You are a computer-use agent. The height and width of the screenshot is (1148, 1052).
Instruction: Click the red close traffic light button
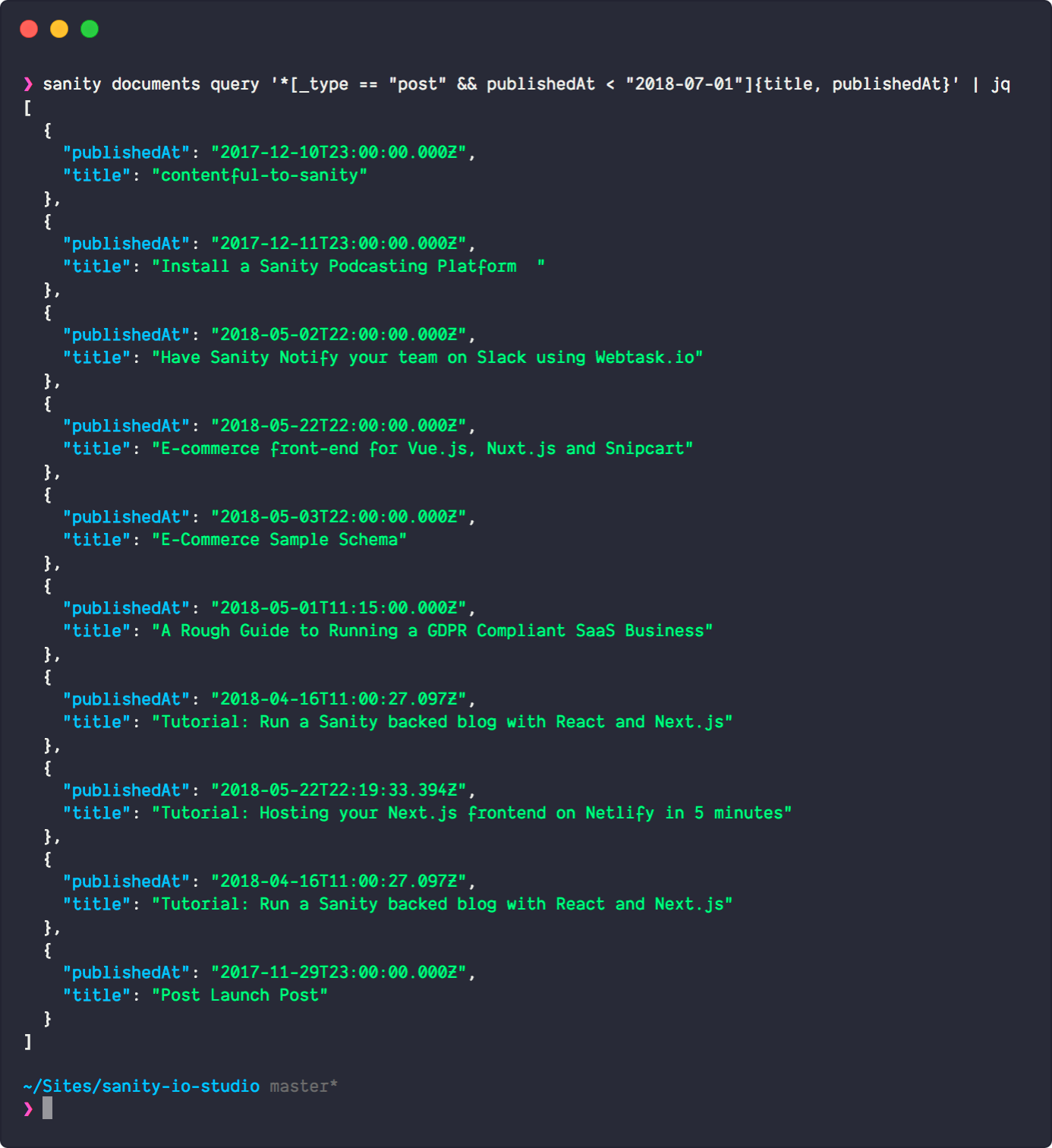click(x=29, y=27)
